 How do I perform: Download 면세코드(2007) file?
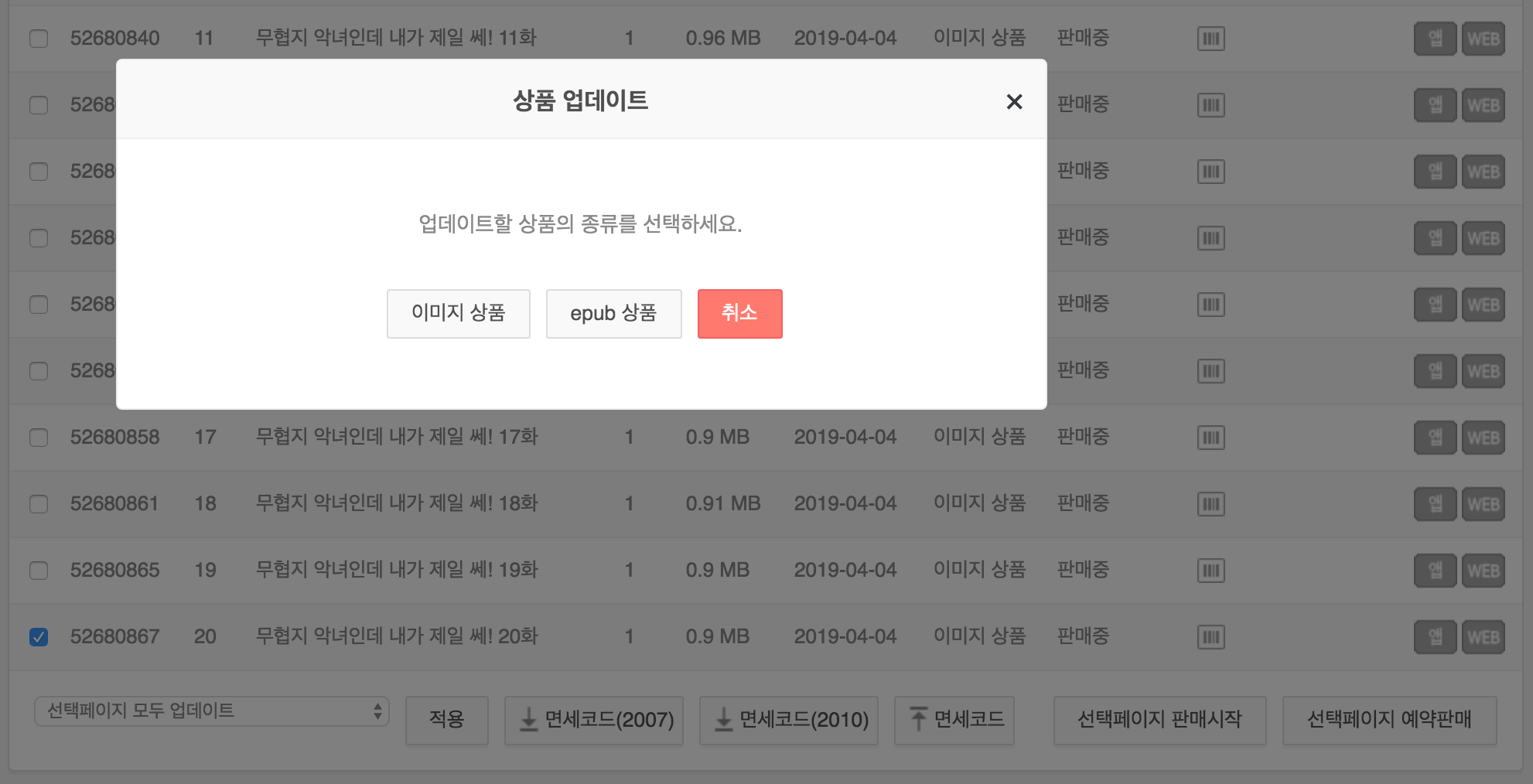[594, 720]
